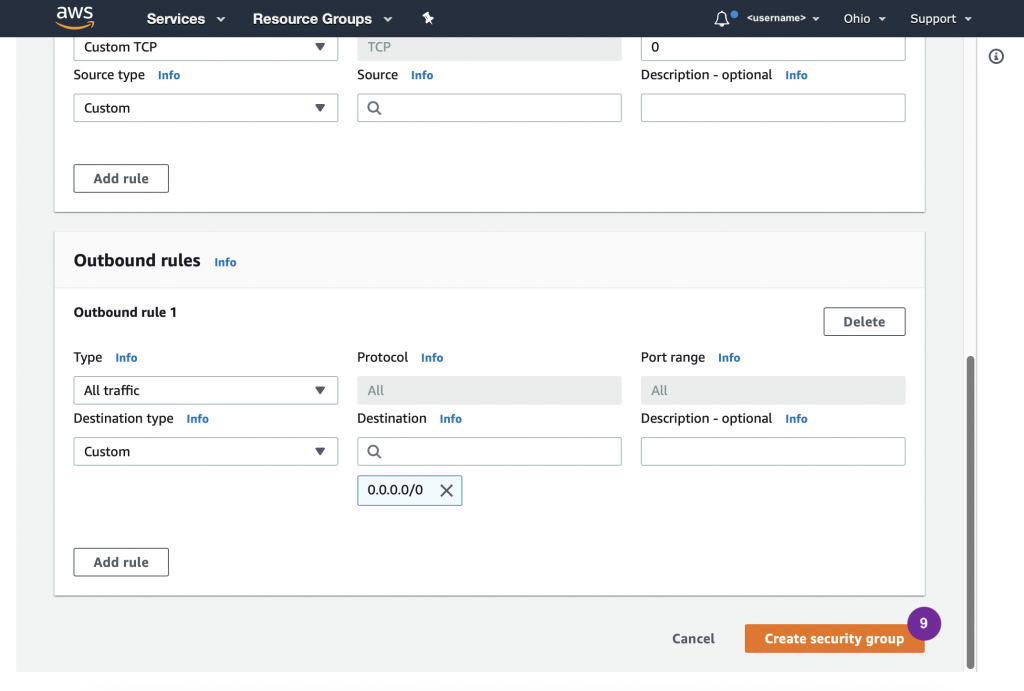Open the Services menu
1024x691 pixels.
point(186,19)
